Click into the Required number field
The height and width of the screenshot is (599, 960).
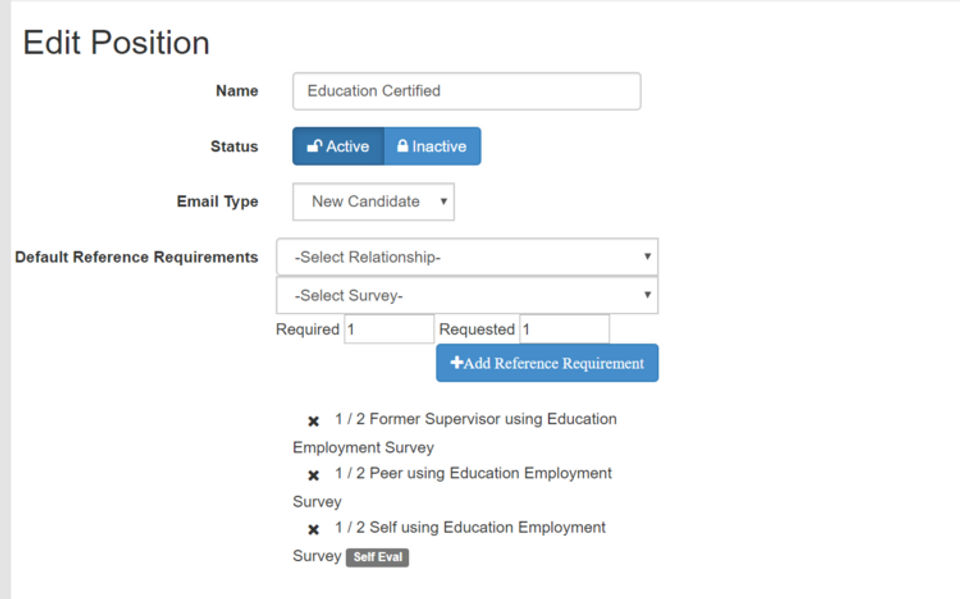tap(389, 329)
